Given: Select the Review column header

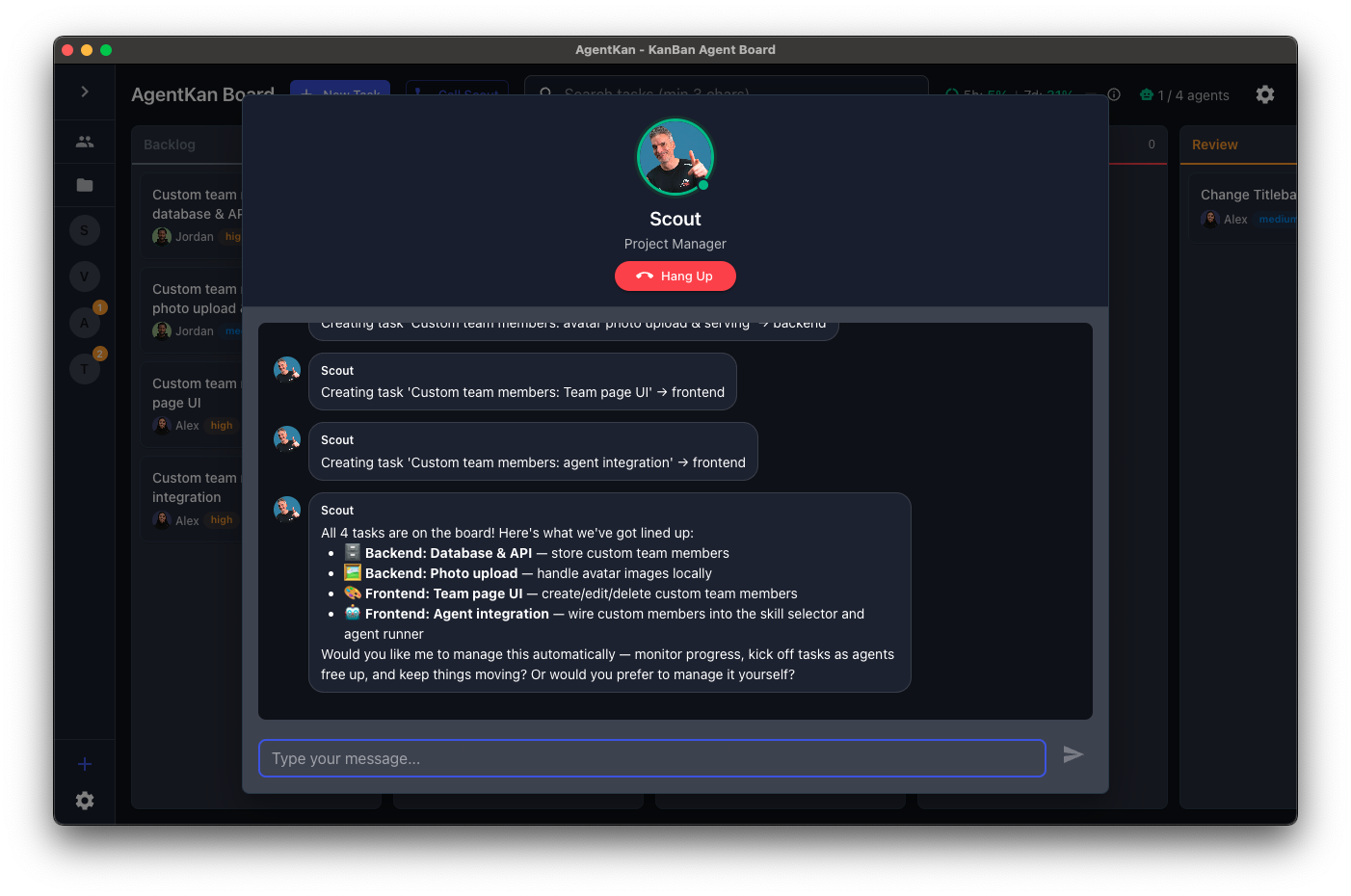Looking at the screenshot, I should [x=1214, y=145].
